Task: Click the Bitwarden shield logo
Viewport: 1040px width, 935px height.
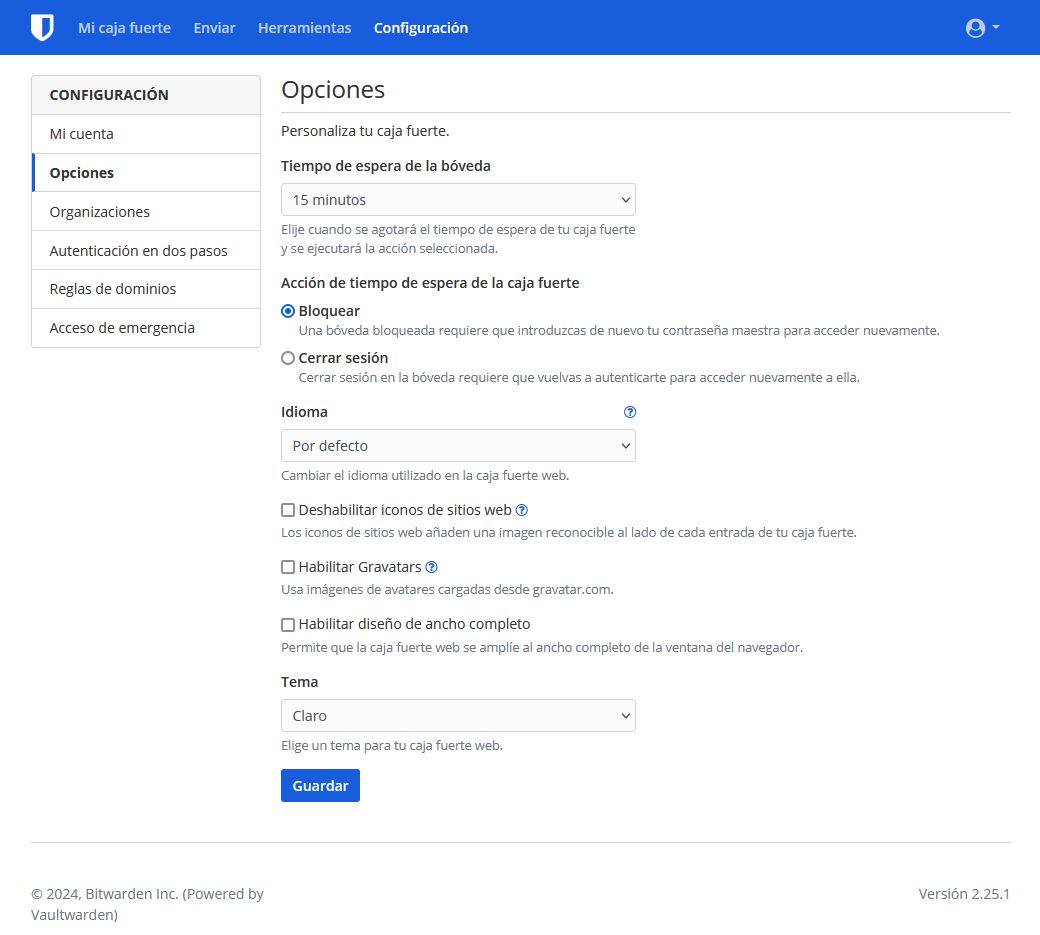Action: (x=41, y=28)
